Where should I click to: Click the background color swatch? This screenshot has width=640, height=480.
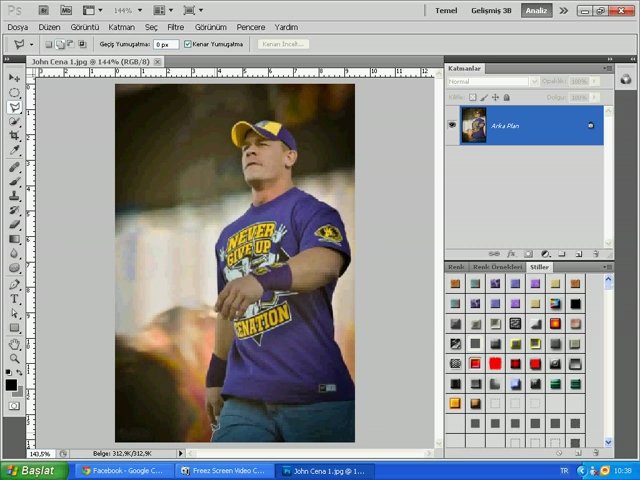coord(19,392)
